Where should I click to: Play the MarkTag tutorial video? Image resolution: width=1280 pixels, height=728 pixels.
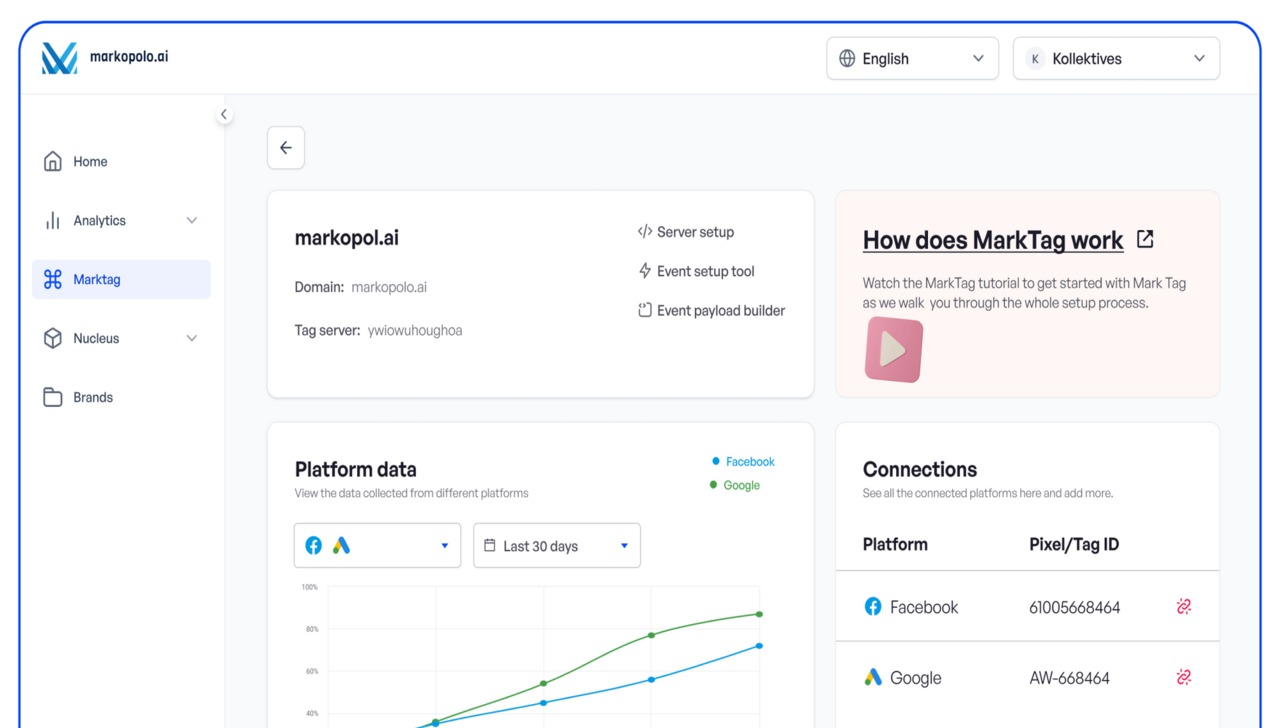[893, 349]
